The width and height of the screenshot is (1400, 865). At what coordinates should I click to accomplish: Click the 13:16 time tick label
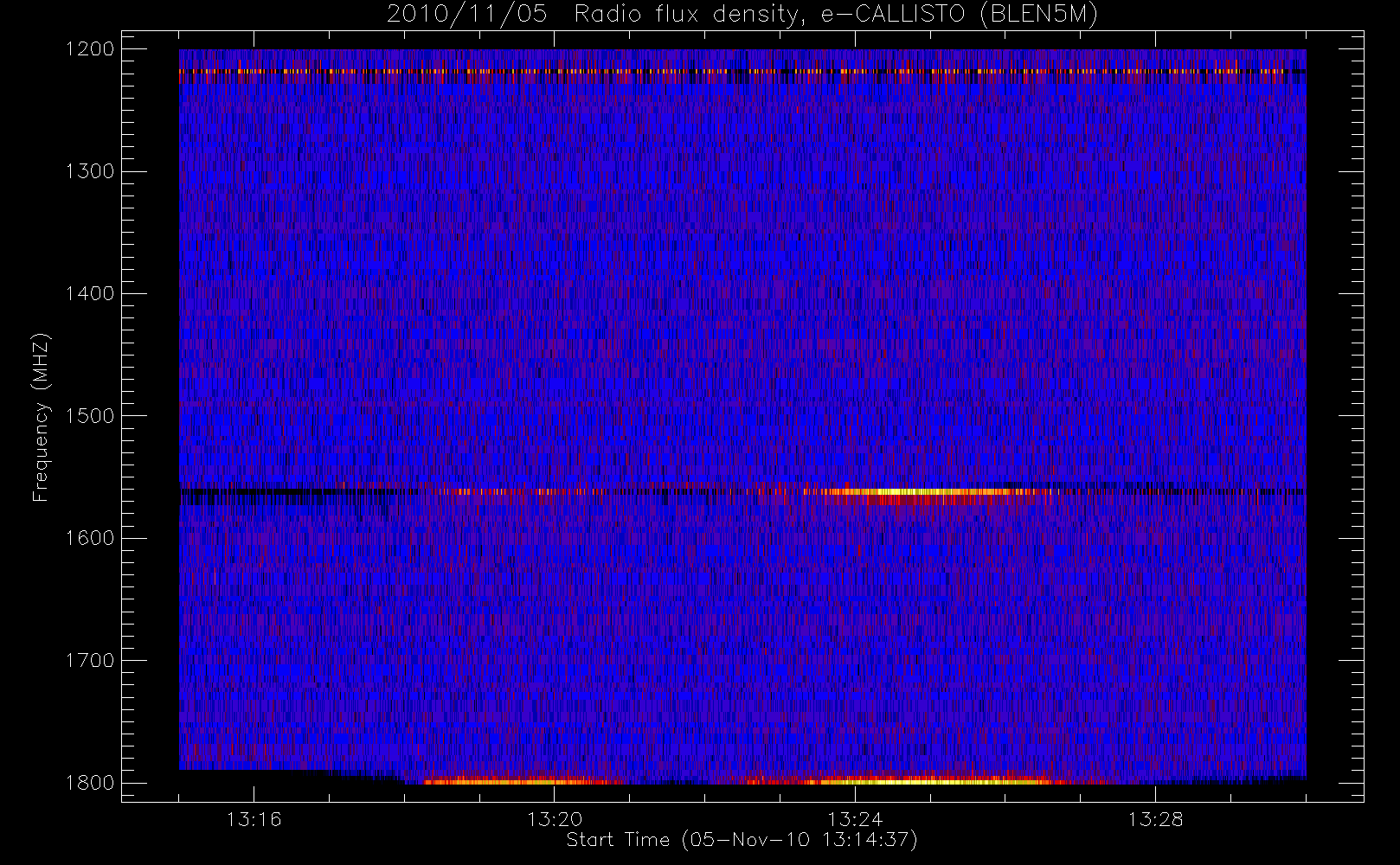254,819
